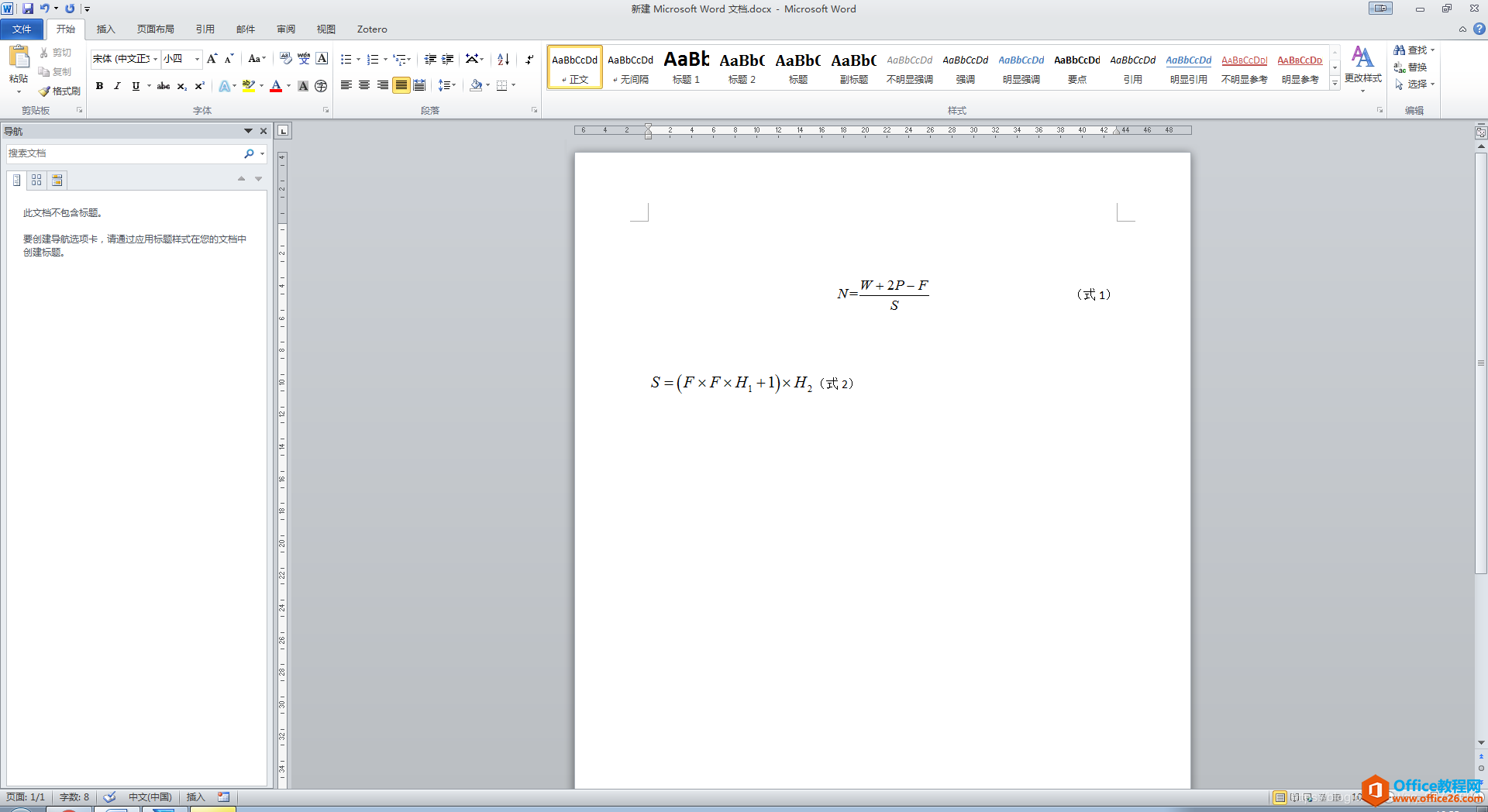Toggle bold formatting
1488x812 pixels.
coord(99,86)
